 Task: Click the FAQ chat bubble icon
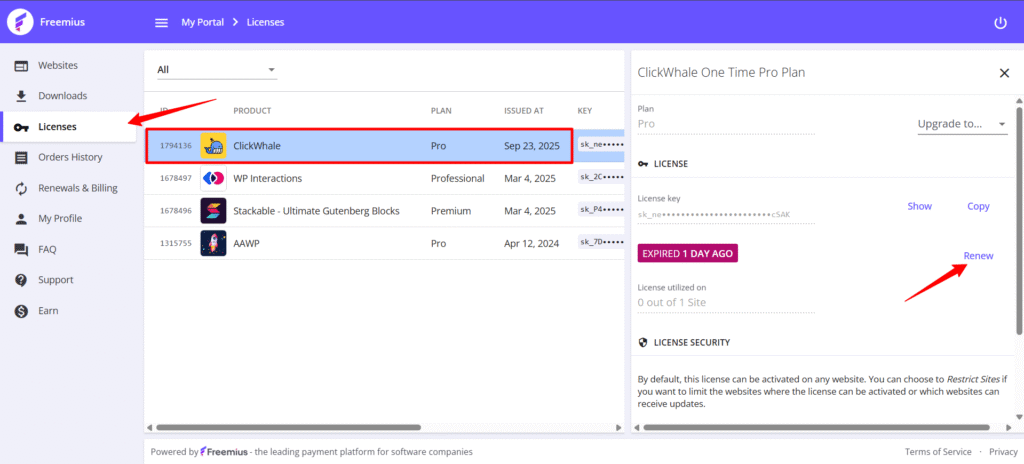coord(22,250)
